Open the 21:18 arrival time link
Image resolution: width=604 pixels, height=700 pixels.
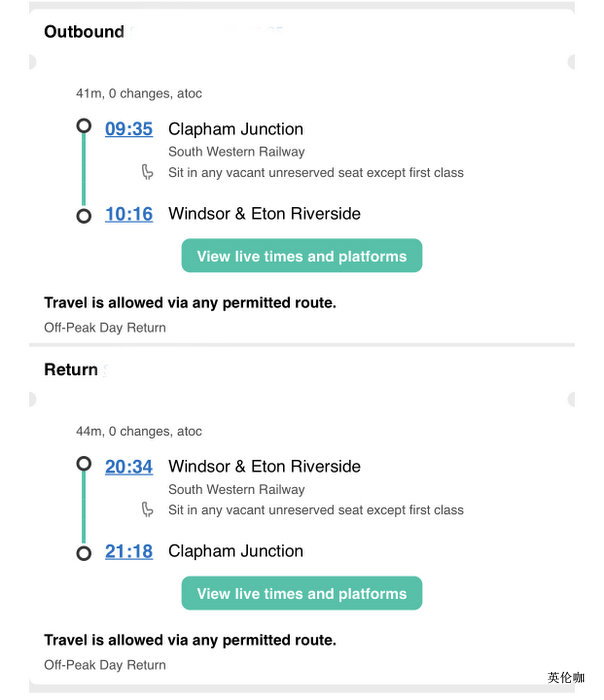coord(129,551)
